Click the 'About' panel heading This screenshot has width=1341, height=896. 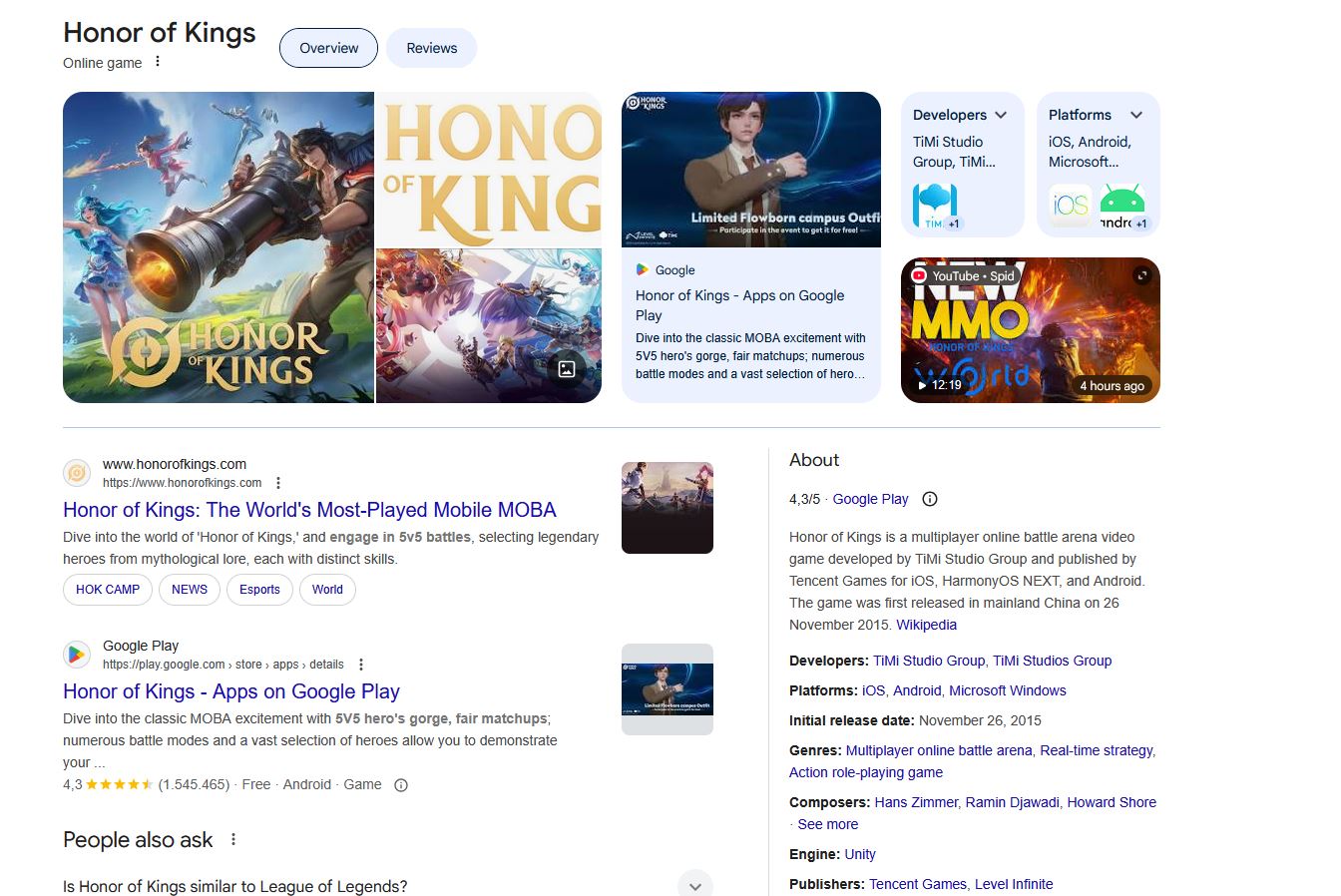814,460
